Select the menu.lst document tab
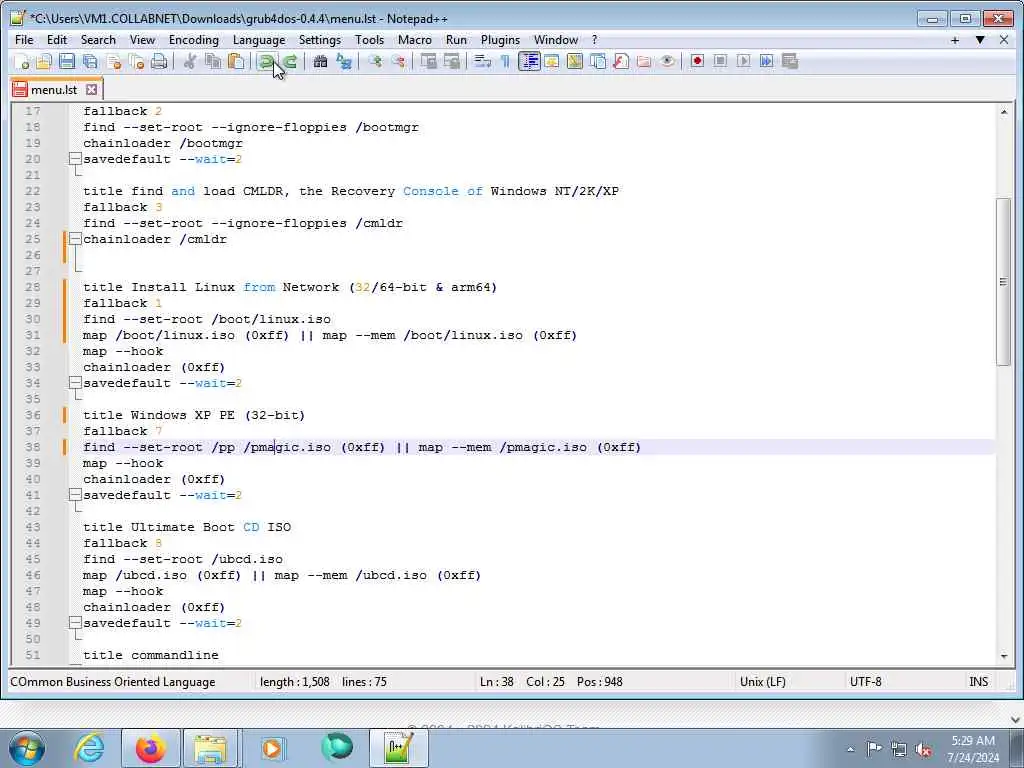Screen dimensions: 1024x768 [54, 89]
